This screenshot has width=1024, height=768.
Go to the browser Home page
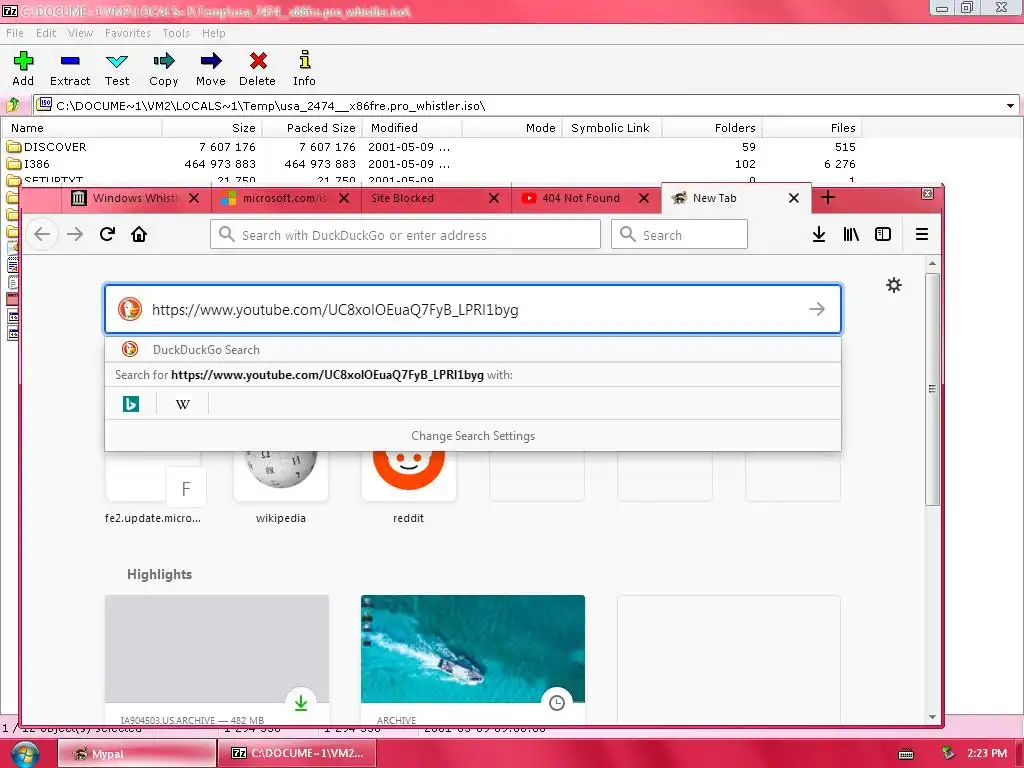139,234
